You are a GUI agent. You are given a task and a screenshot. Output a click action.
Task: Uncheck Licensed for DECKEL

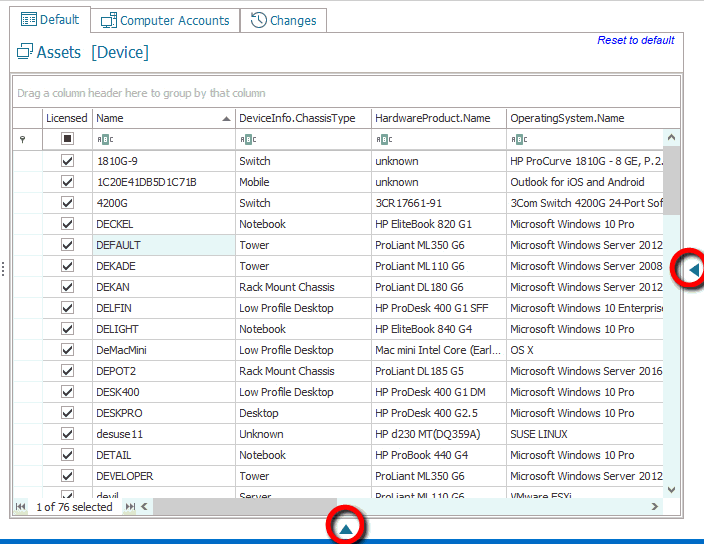point(67,224)
